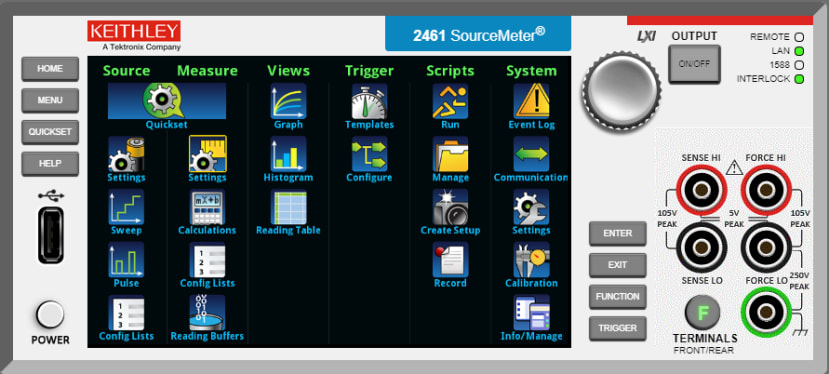The height and width of the screenshot is (374, 829).
Task: Click the HELP front panel key
Action: tap(50, 164)
